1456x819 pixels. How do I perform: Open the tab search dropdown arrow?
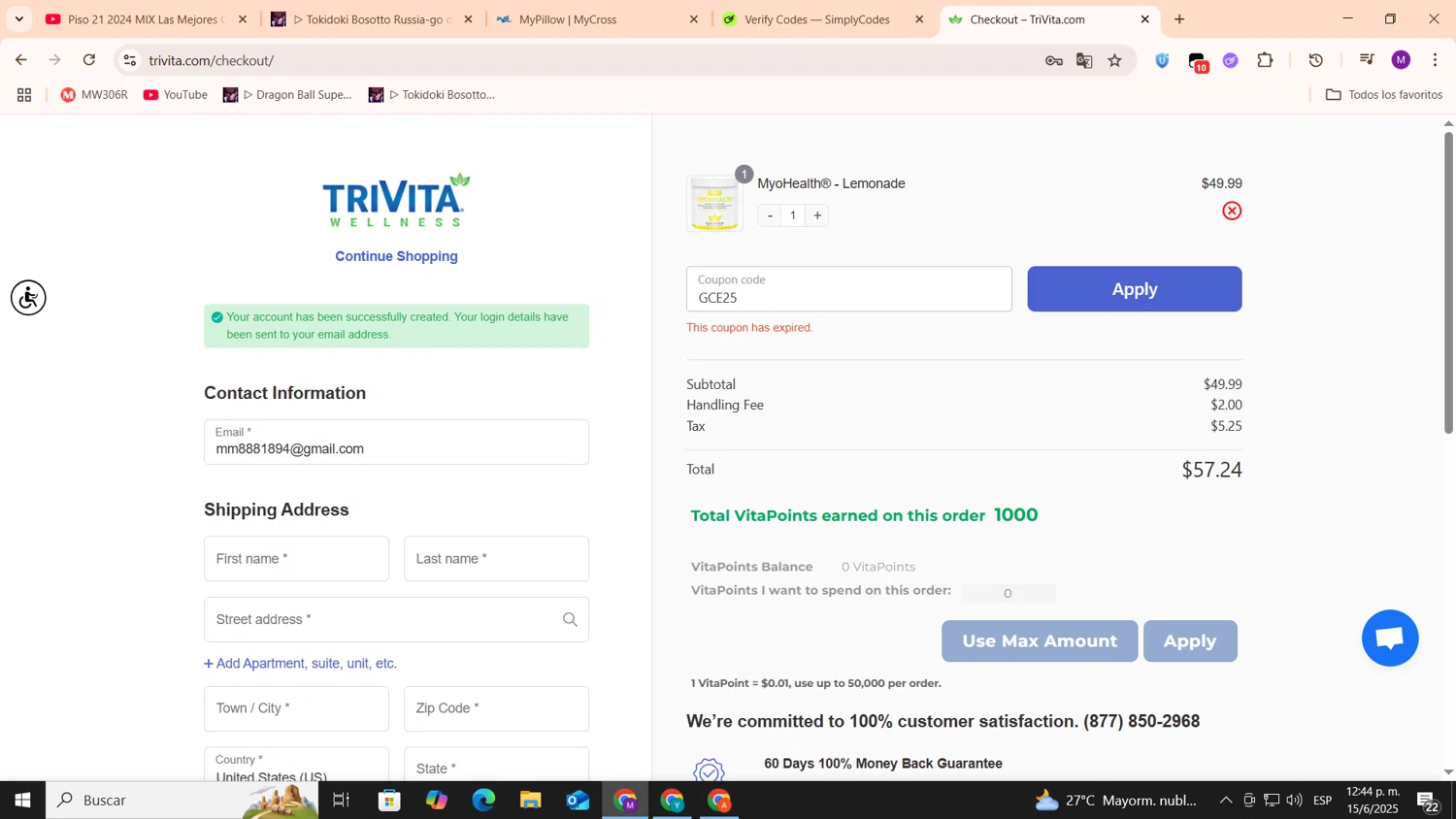[18, 19]
